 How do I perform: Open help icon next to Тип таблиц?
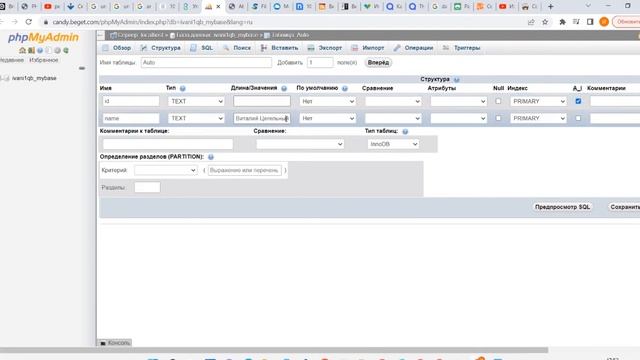click(x=405, y=131)
